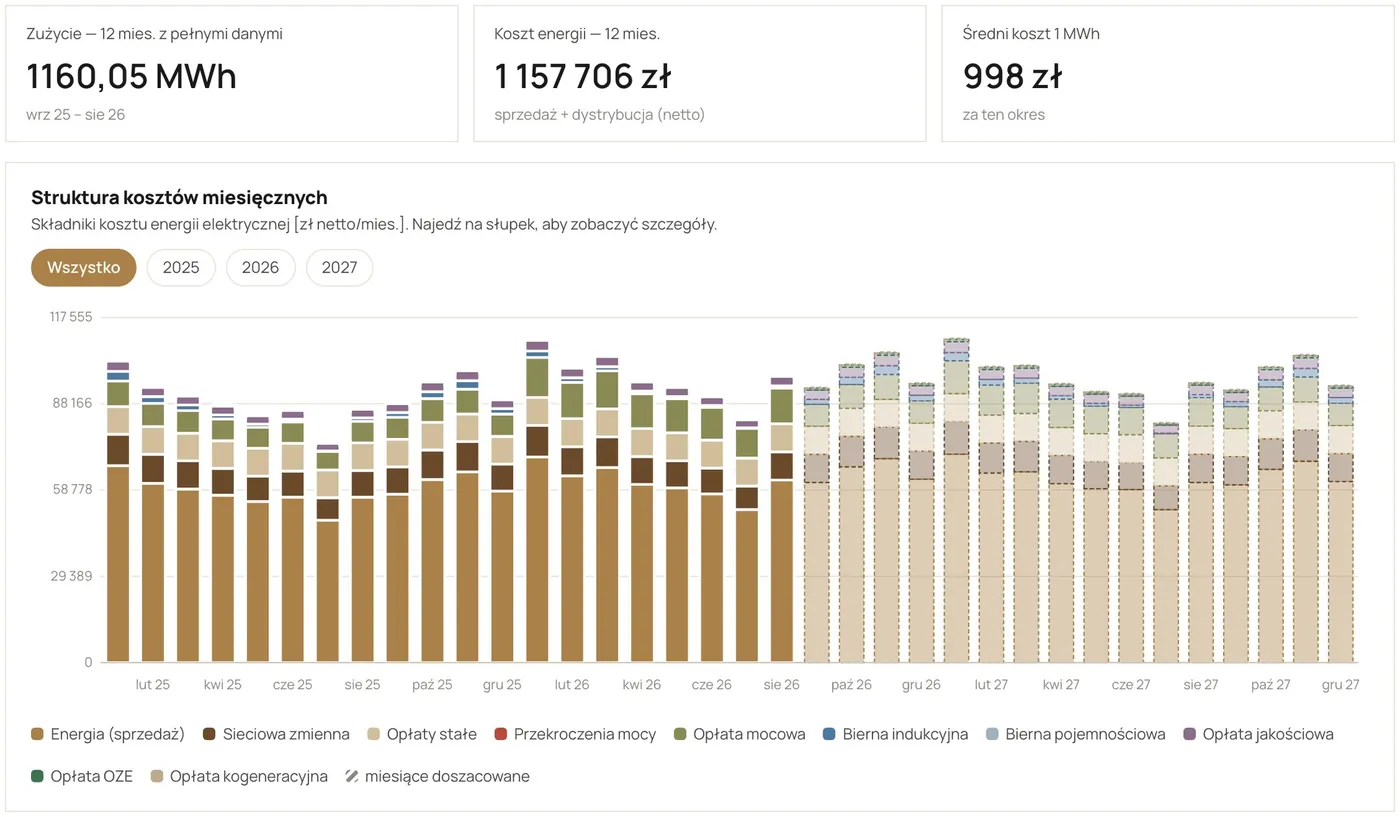Click the 'cze 25' x-axis label
The image size is (1400, 817).
(293, 685)
